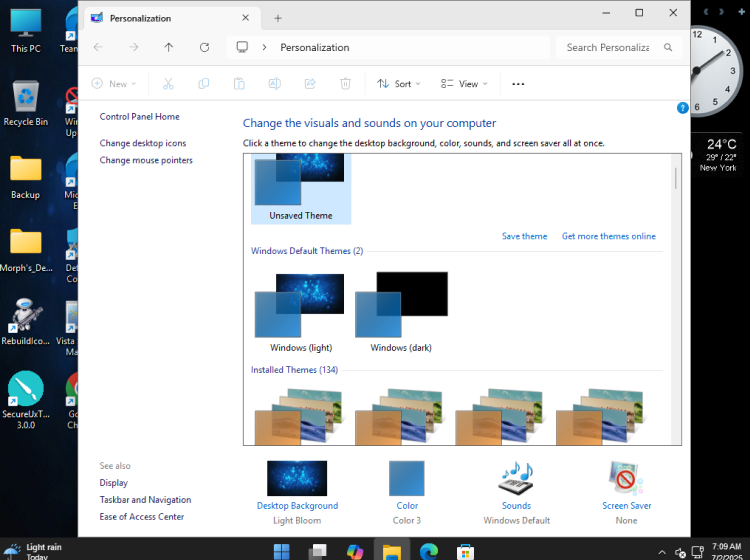Open the New dropdown menu

114,84
